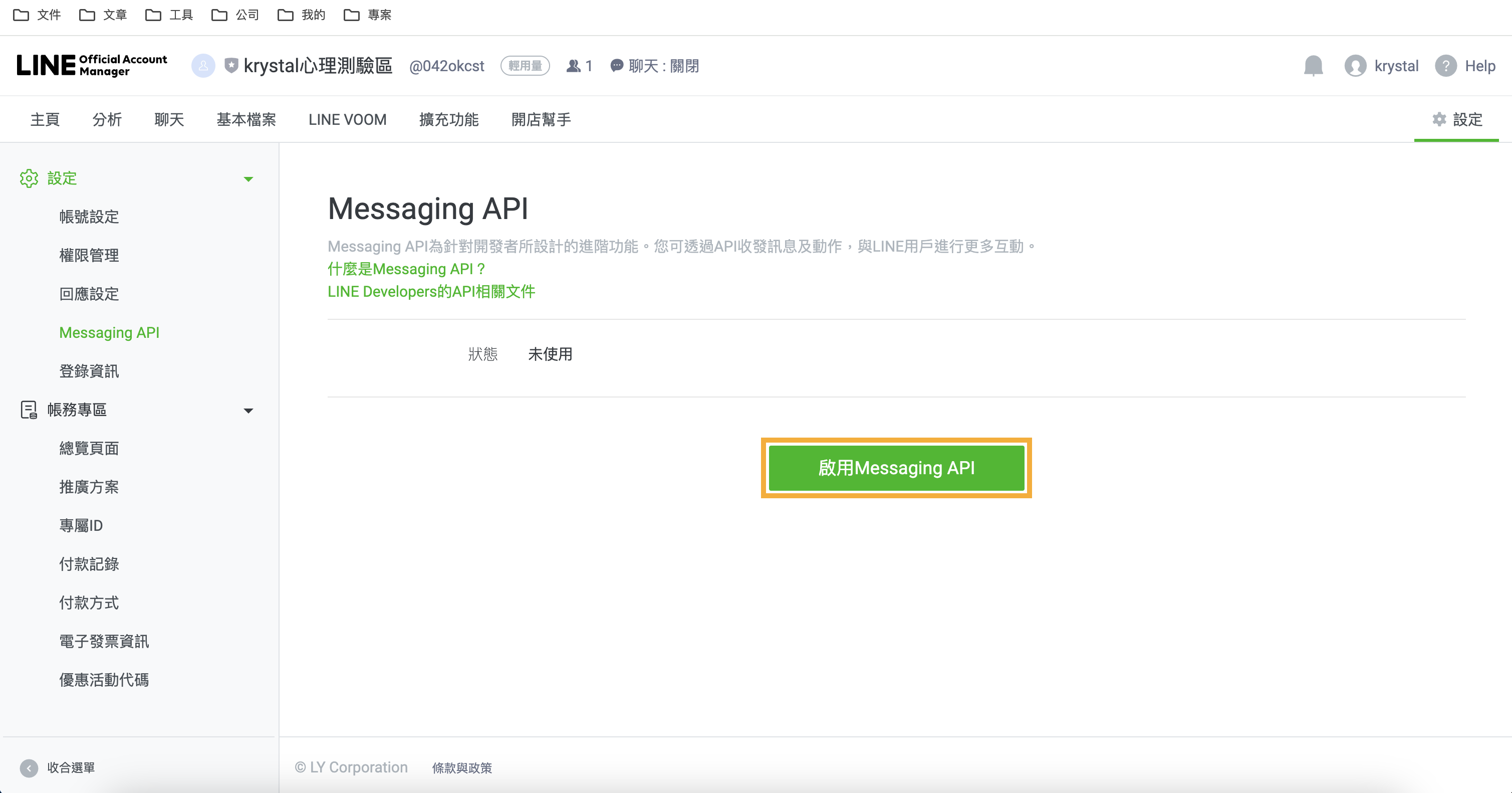Click the friends count icon showing 1

(573, 66)
